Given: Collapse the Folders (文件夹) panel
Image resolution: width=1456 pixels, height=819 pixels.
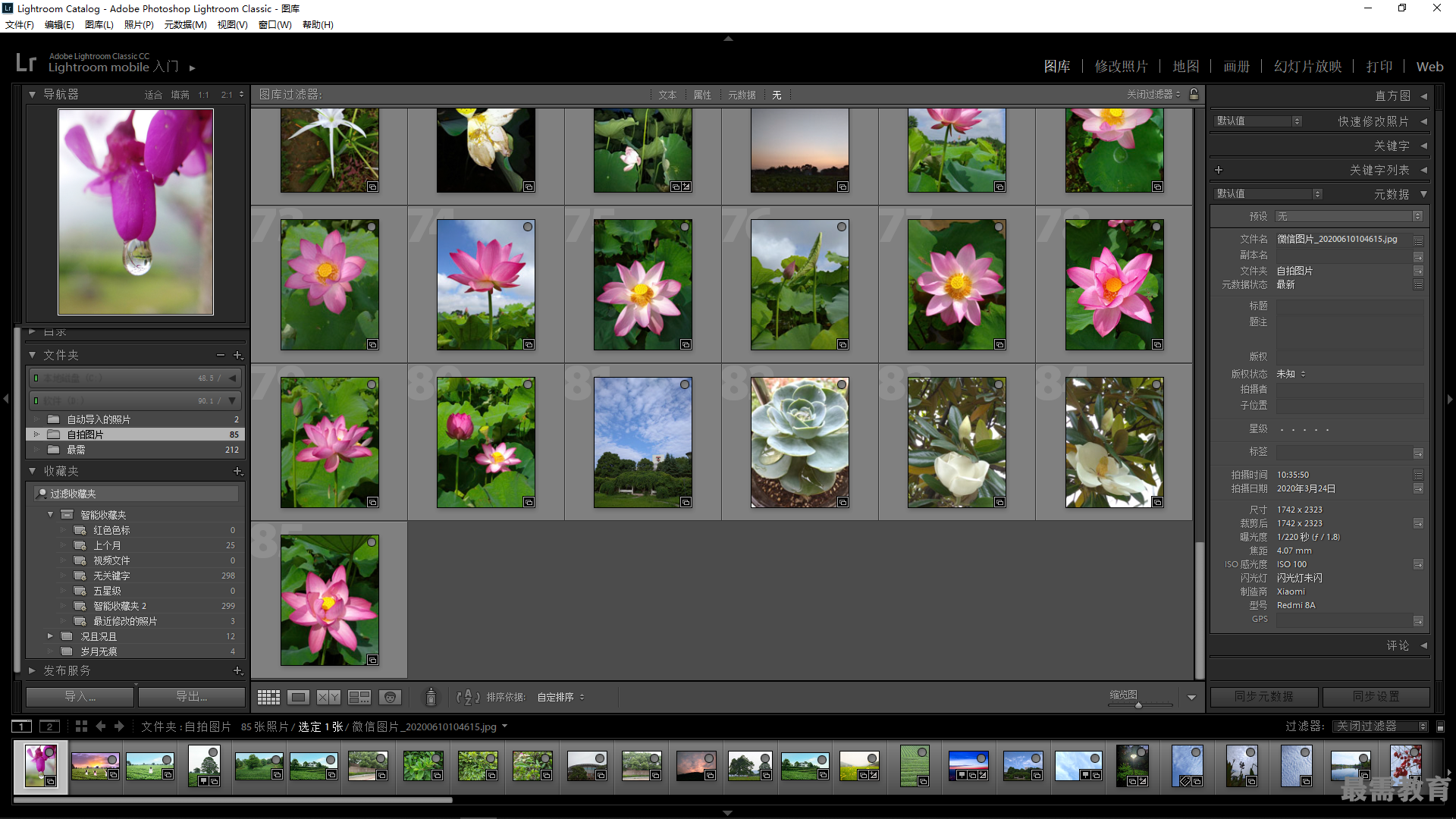Looking at the screenshot, I should click(x=32, y=355).
